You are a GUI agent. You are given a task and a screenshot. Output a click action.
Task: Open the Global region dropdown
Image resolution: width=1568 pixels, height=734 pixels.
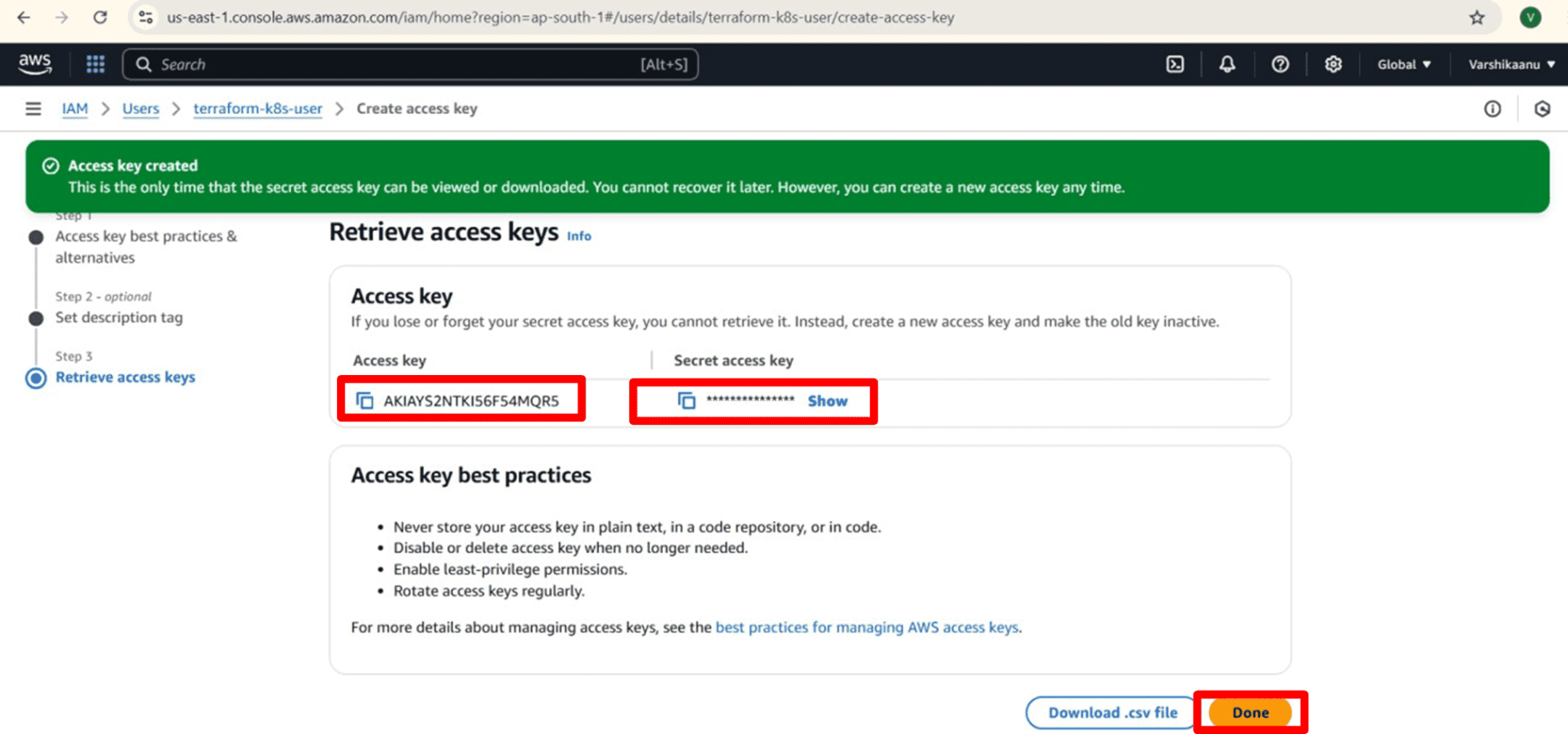tap(1403, 64)
